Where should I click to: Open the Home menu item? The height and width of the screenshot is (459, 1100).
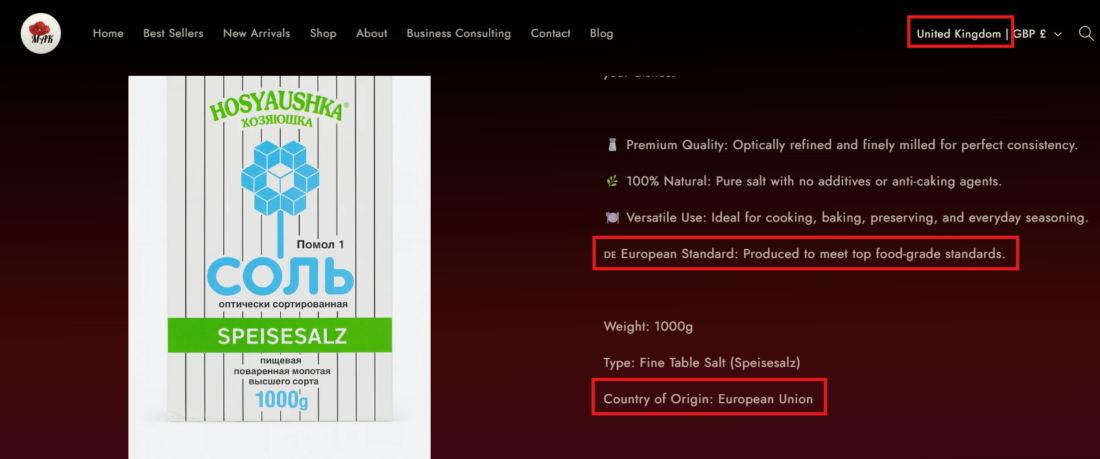coord(108,33)
